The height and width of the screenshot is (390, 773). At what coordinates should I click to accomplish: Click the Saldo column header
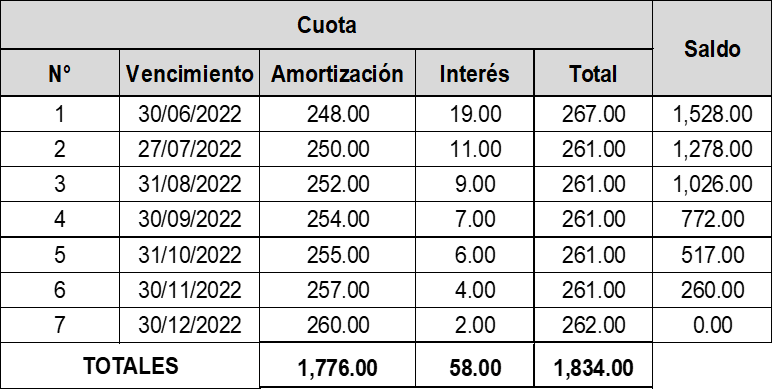(x=712, y=48)
